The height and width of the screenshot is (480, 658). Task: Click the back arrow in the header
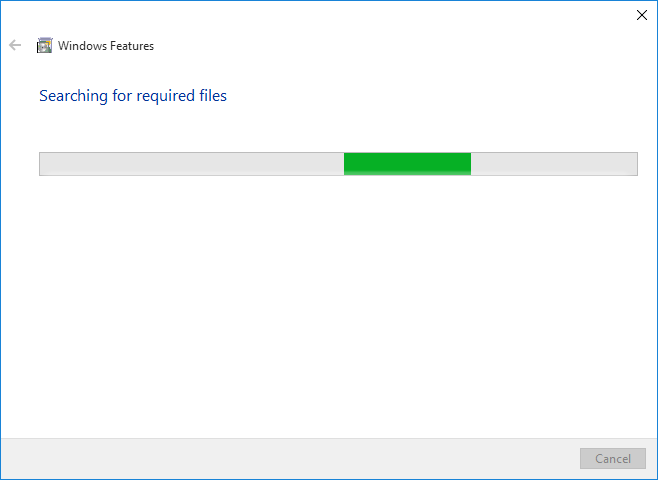click(x=15, y=45)
